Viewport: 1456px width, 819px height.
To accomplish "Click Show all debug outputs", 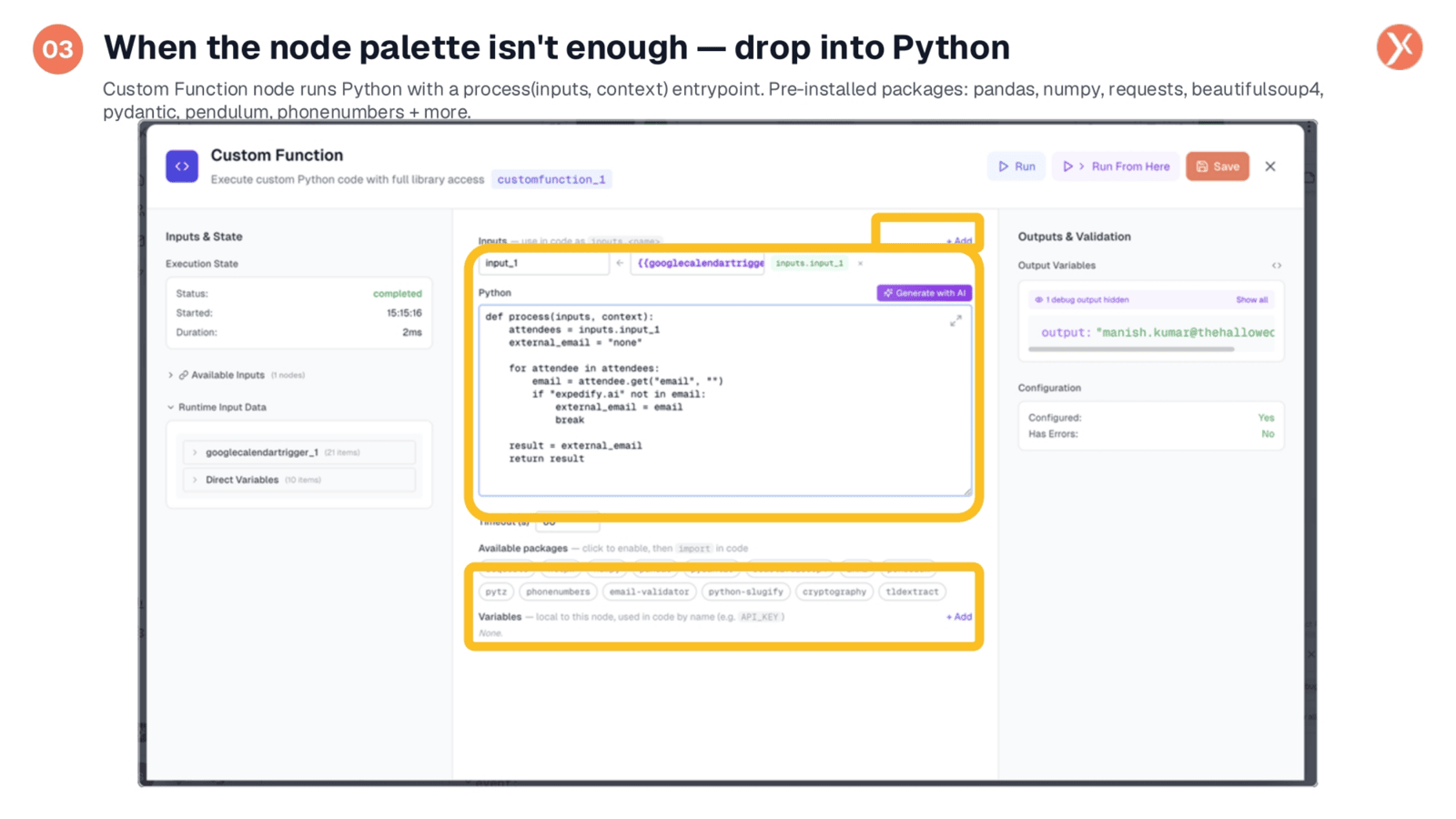I will (x=1251, y=299).
